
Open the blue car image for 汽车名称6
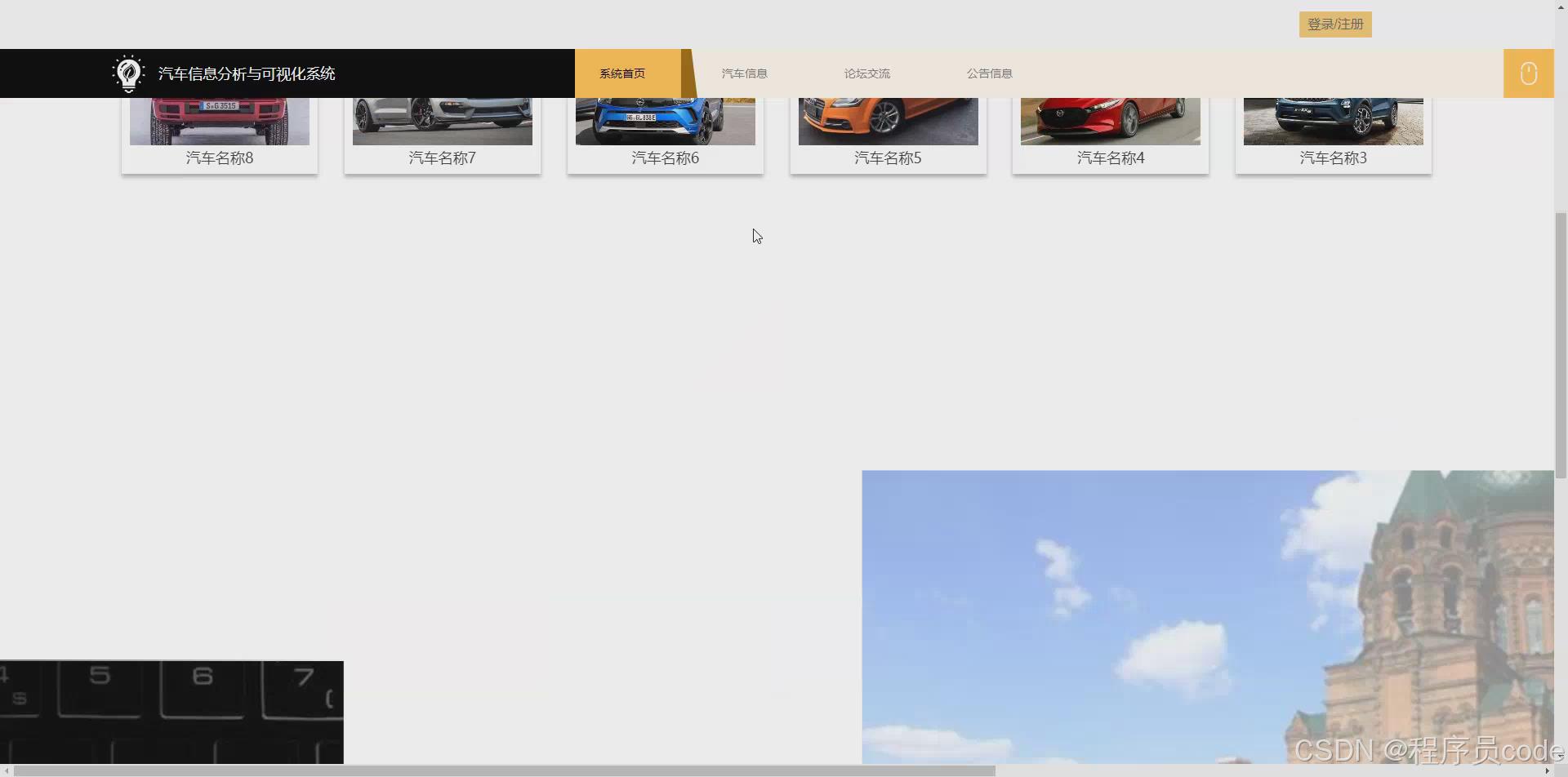point(666,122)
